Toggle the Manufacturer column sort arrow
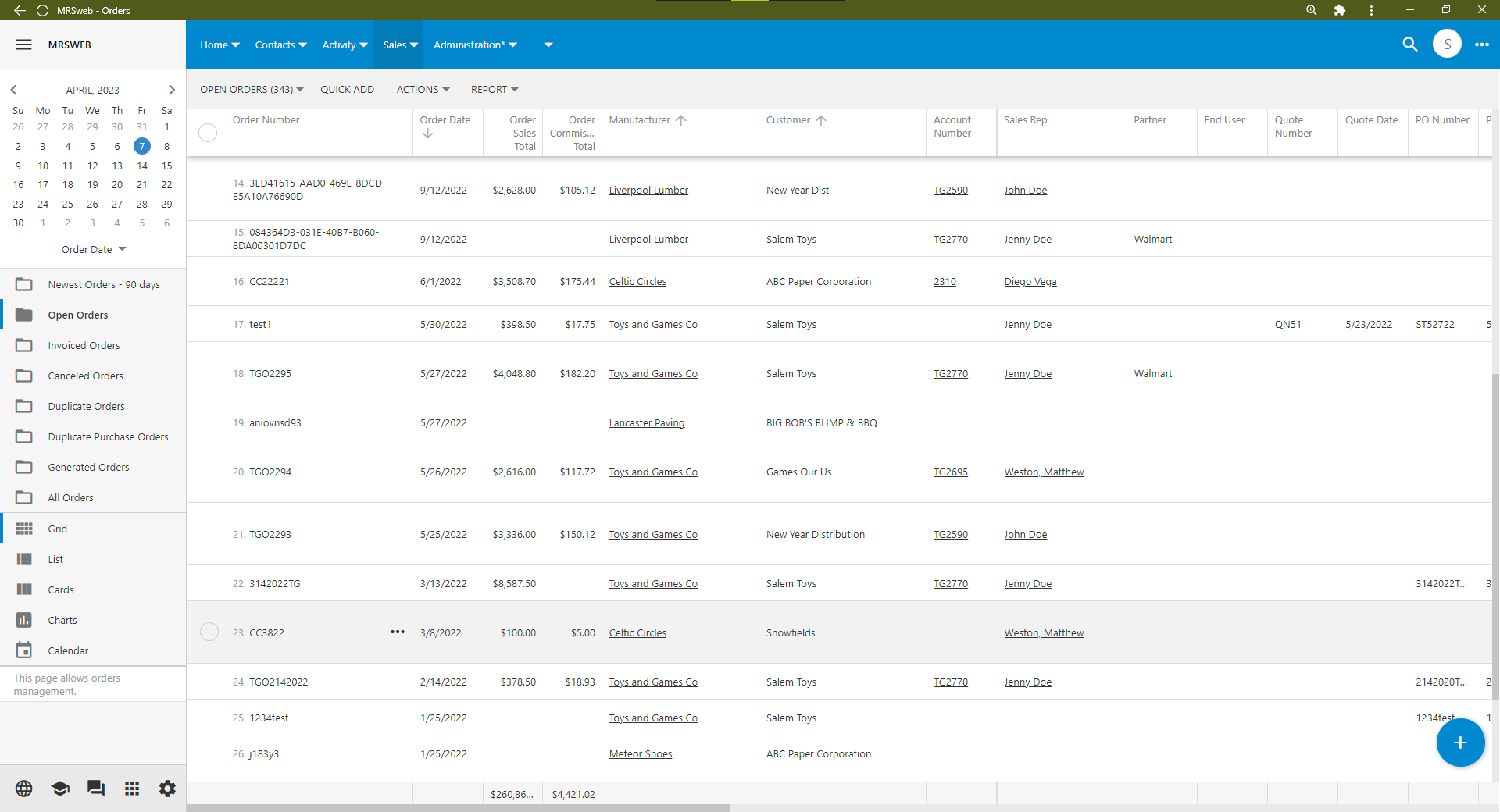This screenshot has height=812, width=1500. coord(680,120)
